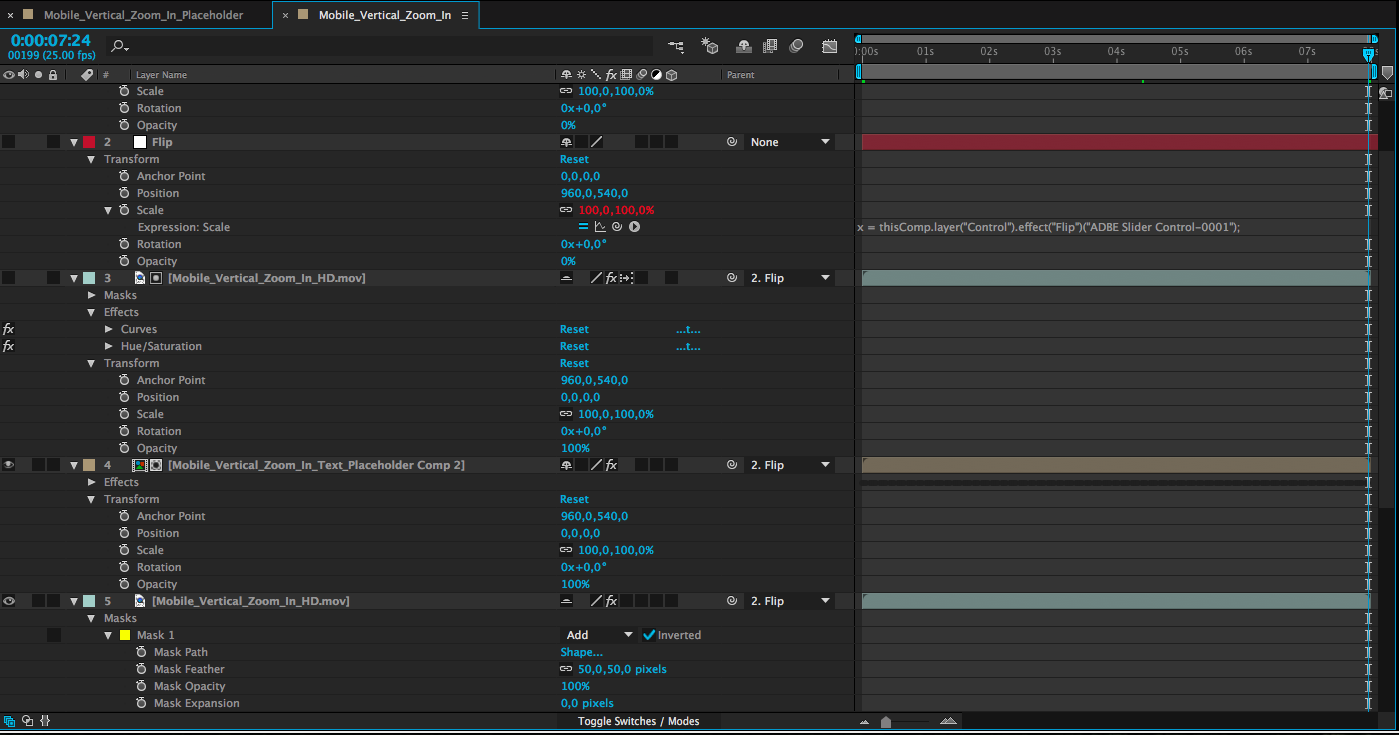Image resolution: width=1399 pixels, height=735 pixels.
Task: Hide layer 4 using its eye icon
Action: coord(9,465)
